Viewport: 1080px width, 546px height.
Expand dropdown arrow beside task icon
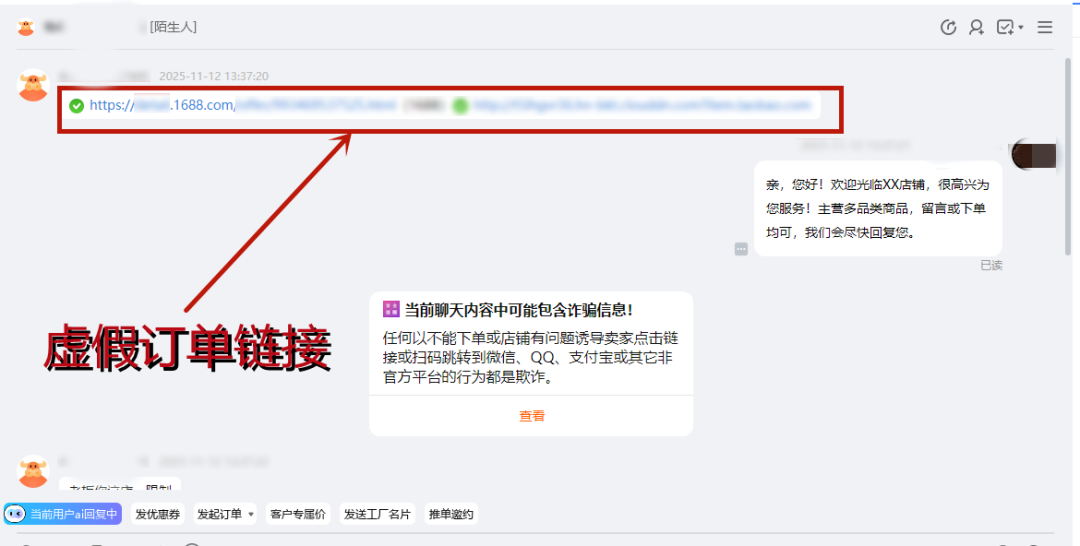click(x=1021, y=28)
